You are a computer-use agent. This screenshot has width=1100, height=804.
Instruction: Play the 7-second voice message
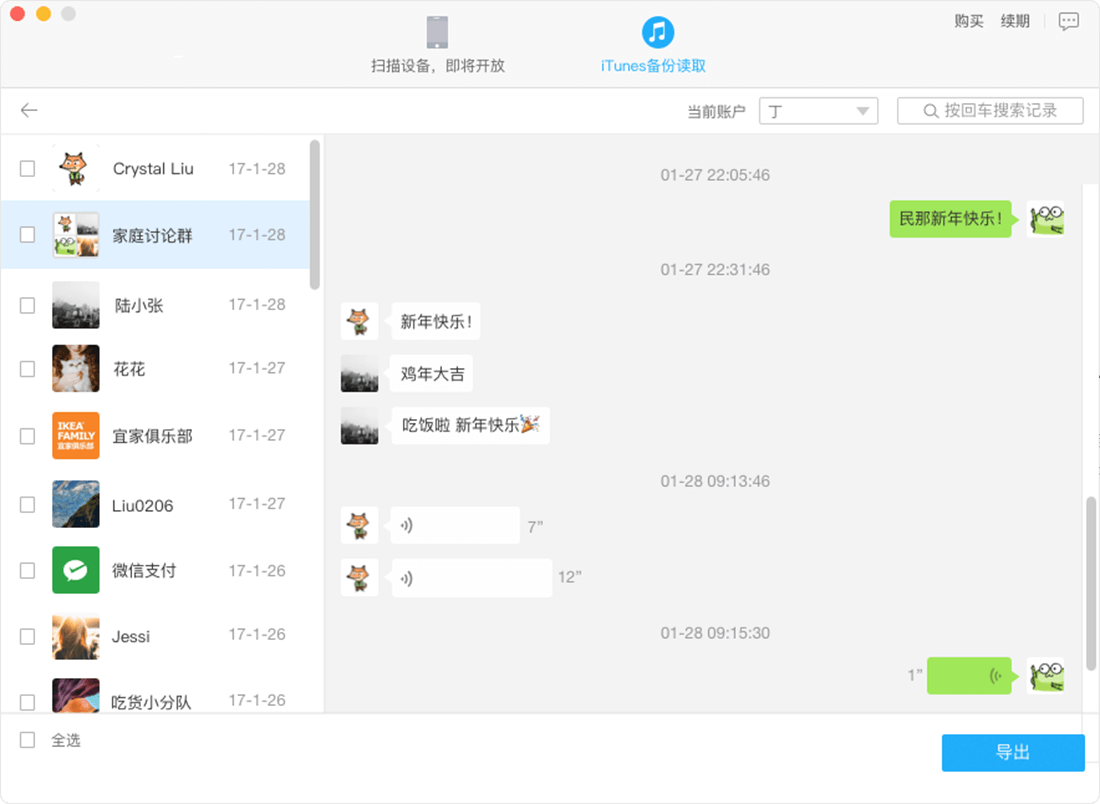pos(454,525)
